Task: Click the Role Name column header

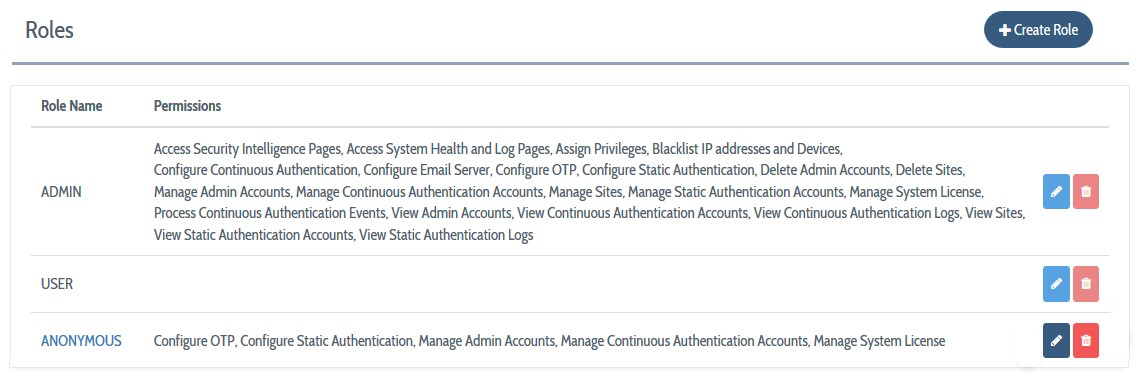Action: click(72, 106)
